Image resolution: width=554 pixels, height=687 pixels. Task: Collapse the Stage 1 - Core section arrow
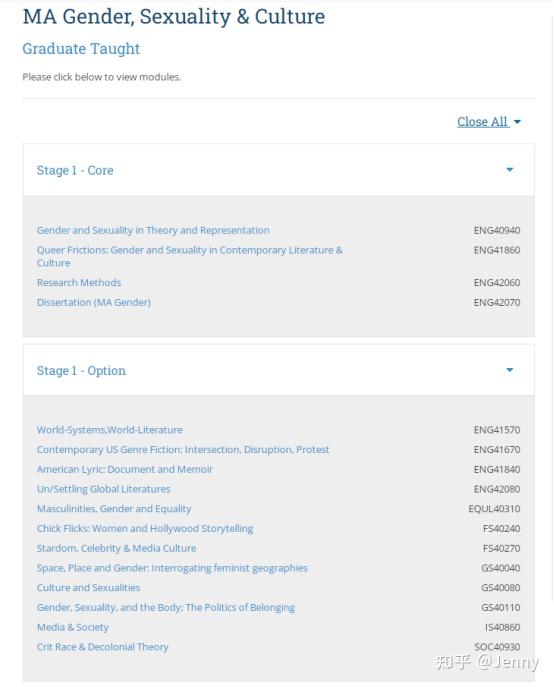coord(509,170)
